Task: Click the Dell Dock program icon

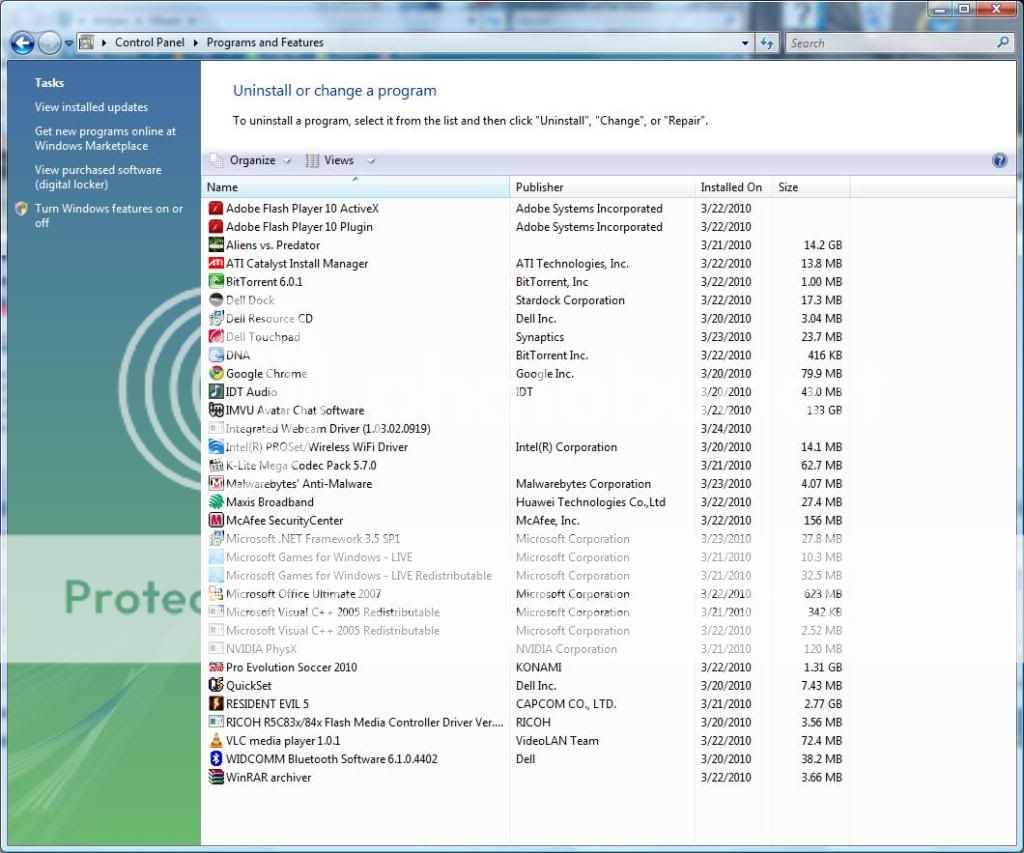Action: coord(216,300)
